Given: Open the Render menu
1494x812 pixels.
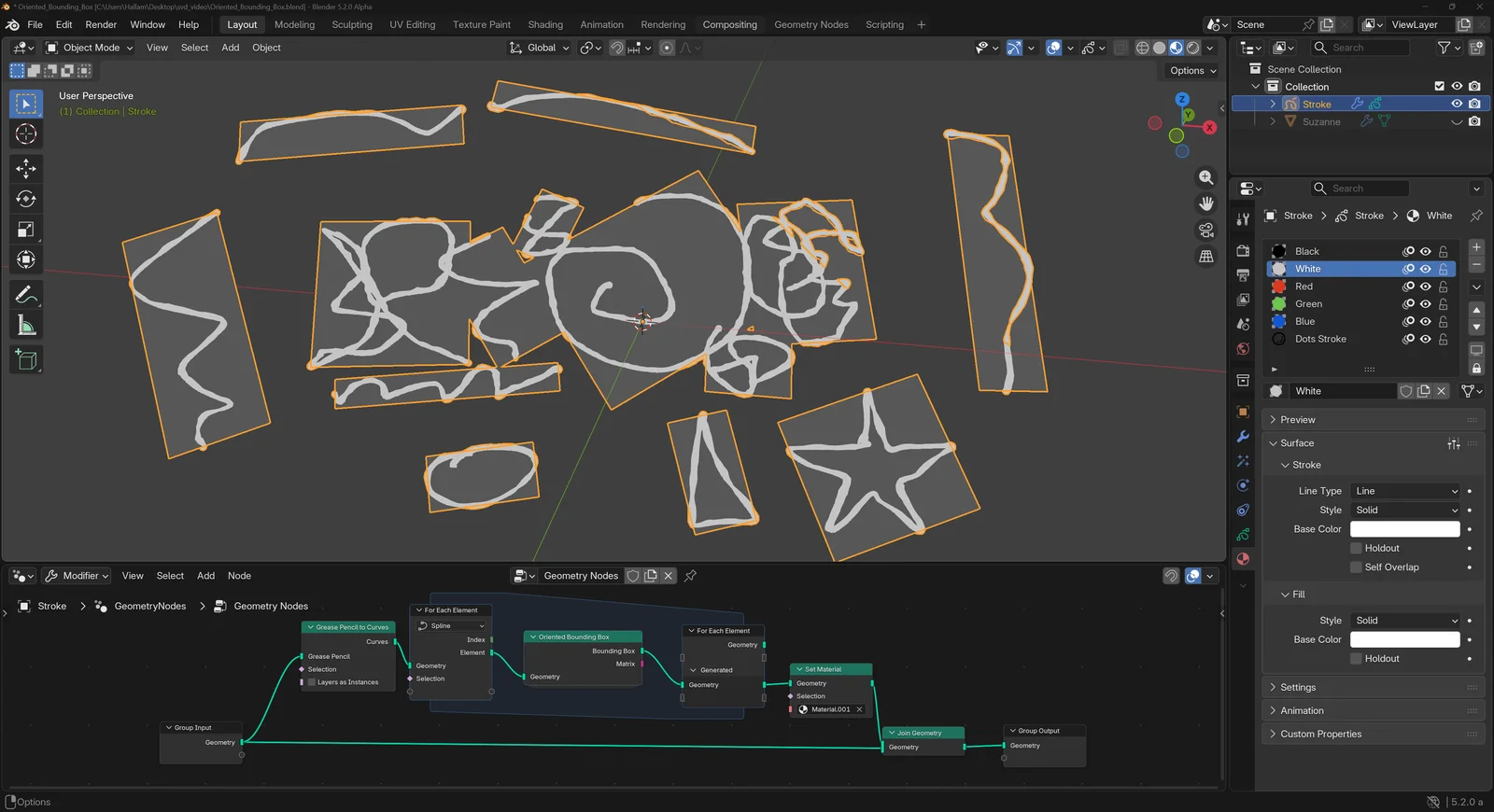Looking at the screenshot, I should pos(101,24).
